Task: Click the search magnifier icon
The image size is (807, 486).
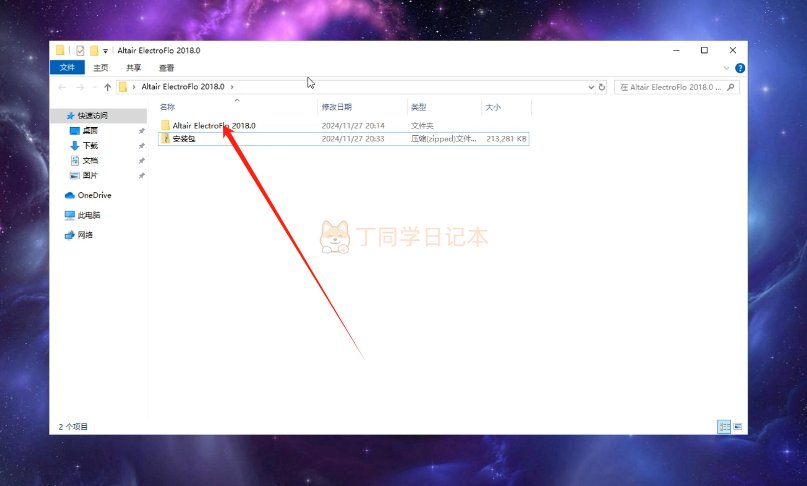Action: point(731,87)
